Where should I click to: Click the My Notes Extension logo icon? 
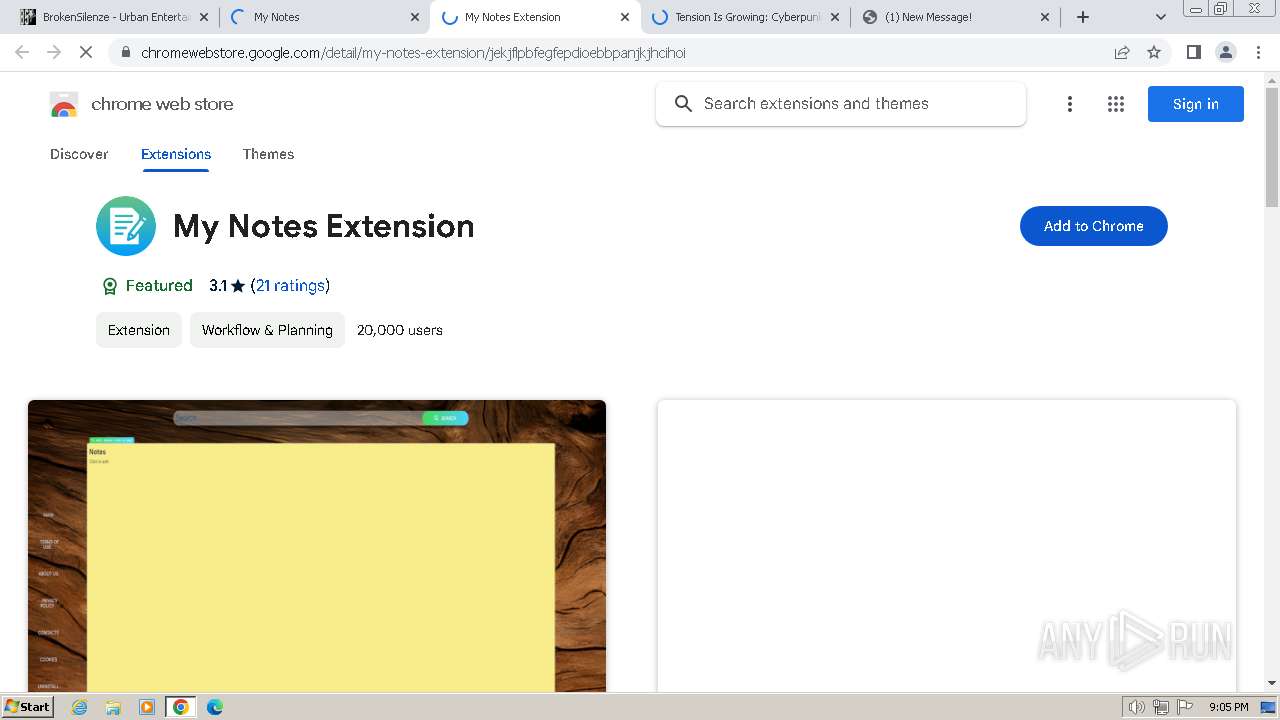point(126,226)
